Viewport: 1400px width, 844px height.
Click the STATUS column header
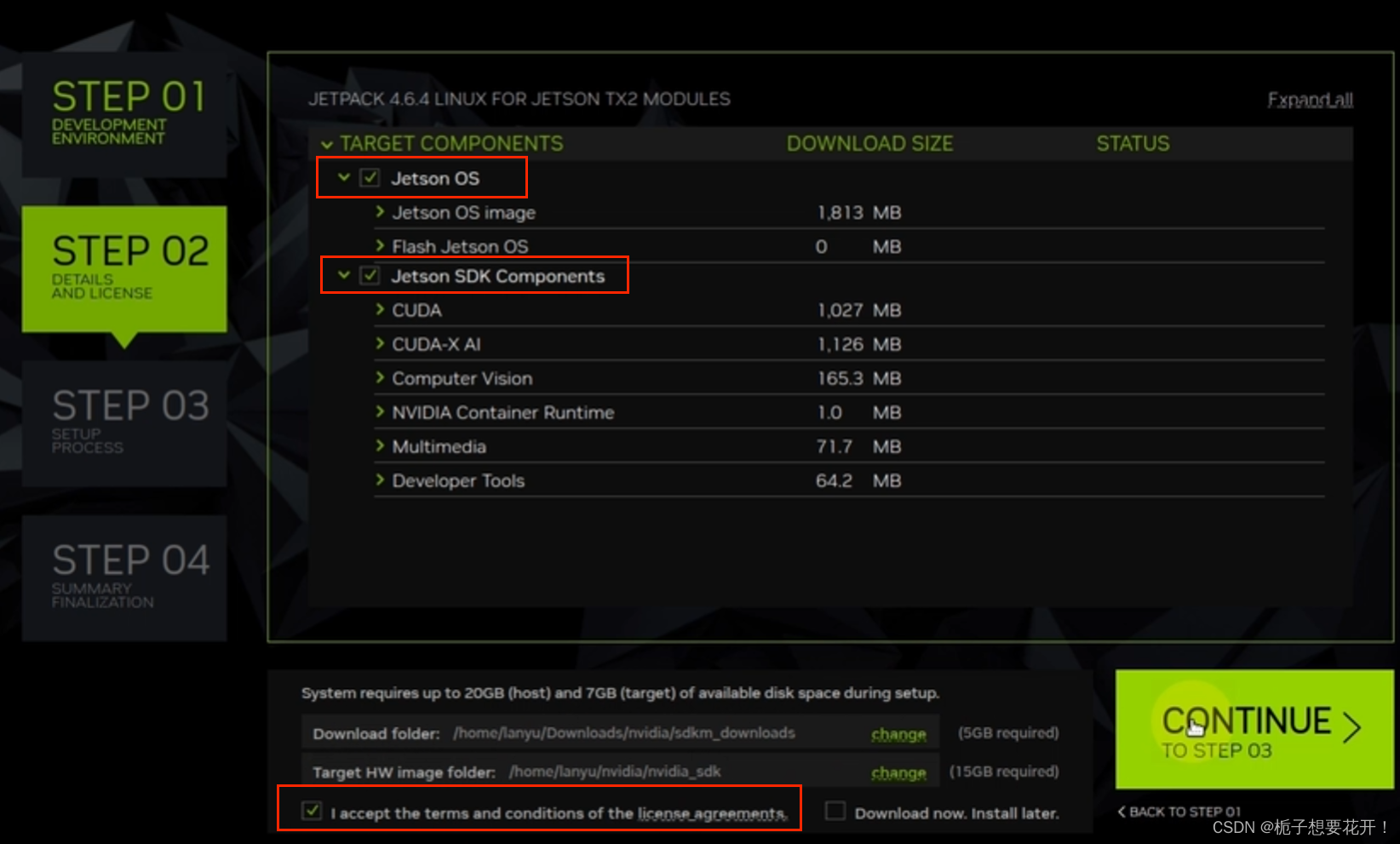pos(1133,143)
